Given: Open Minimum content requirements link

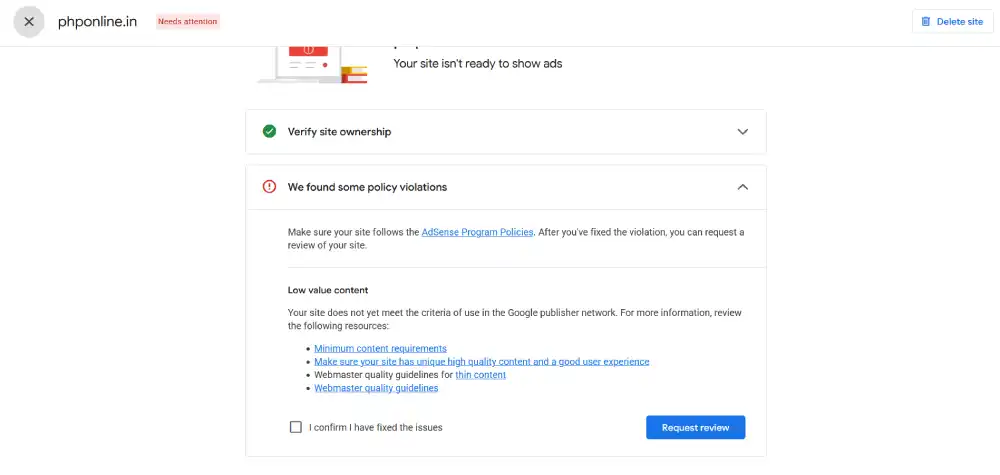Looking at the screenshot, I should (x=380, y=348).
